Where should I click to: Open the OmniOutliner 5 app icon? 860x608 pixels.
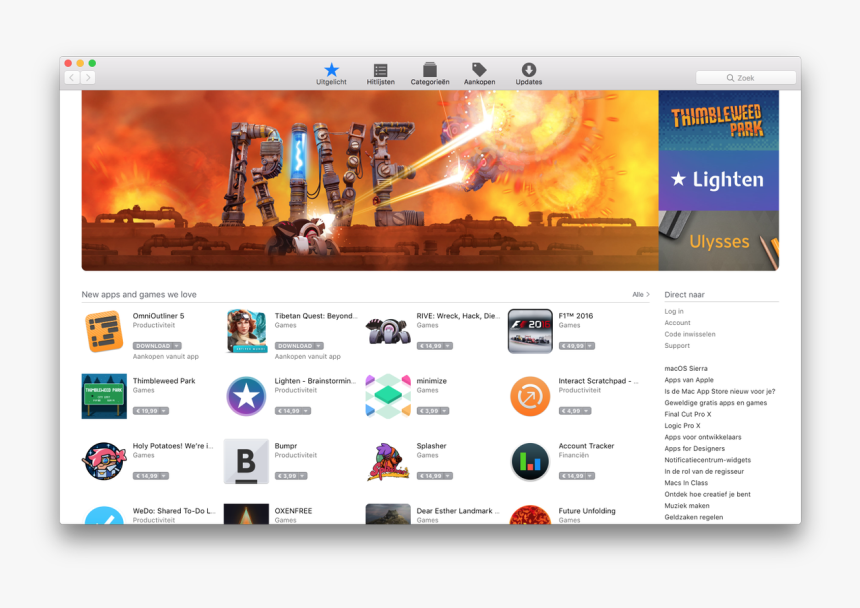pyautogui.click(x=104, y=331)
